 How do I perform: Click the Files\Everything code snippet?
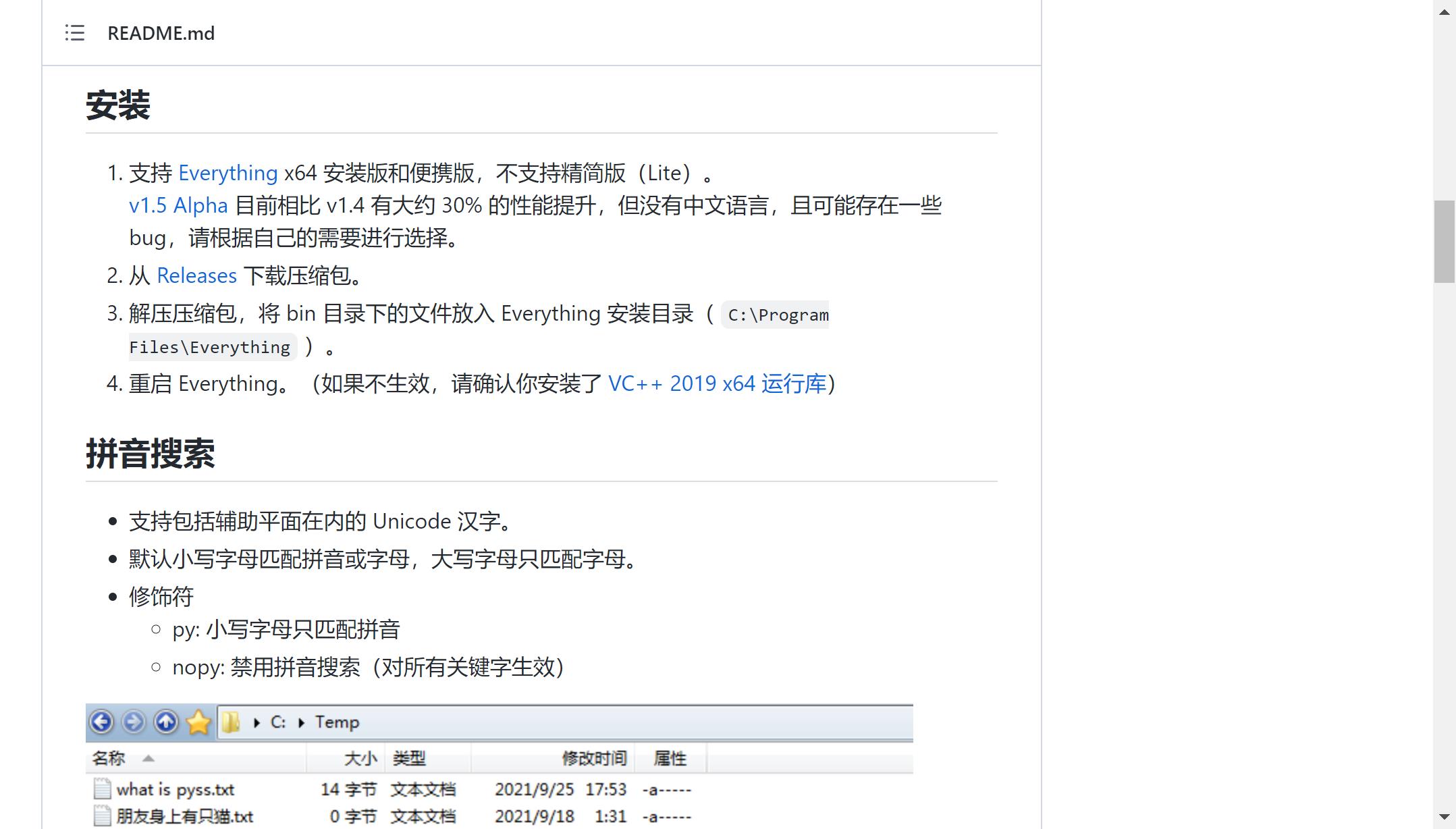tap(213, 347)
